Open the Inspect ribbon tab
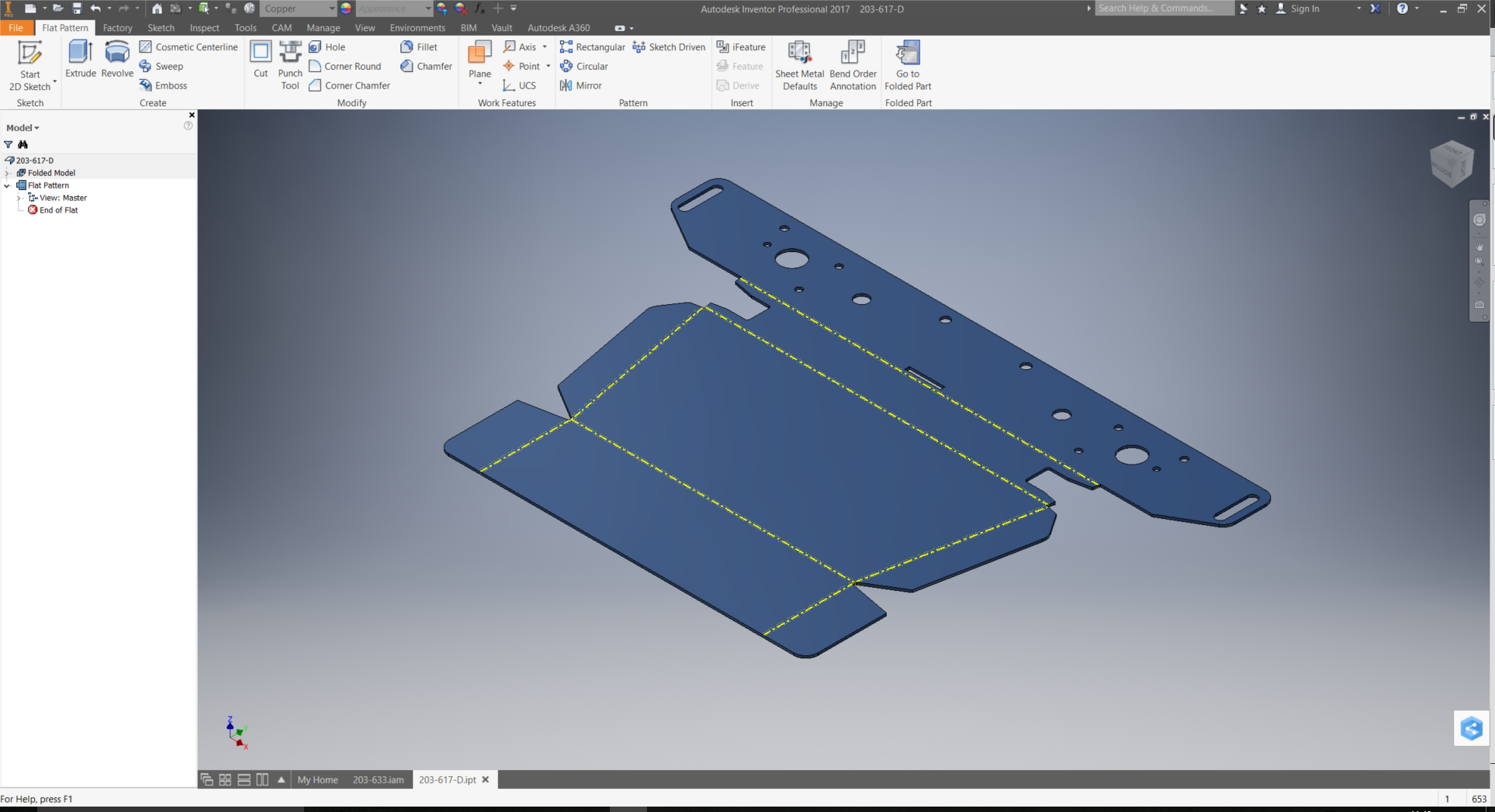 [x=204, y=28]
